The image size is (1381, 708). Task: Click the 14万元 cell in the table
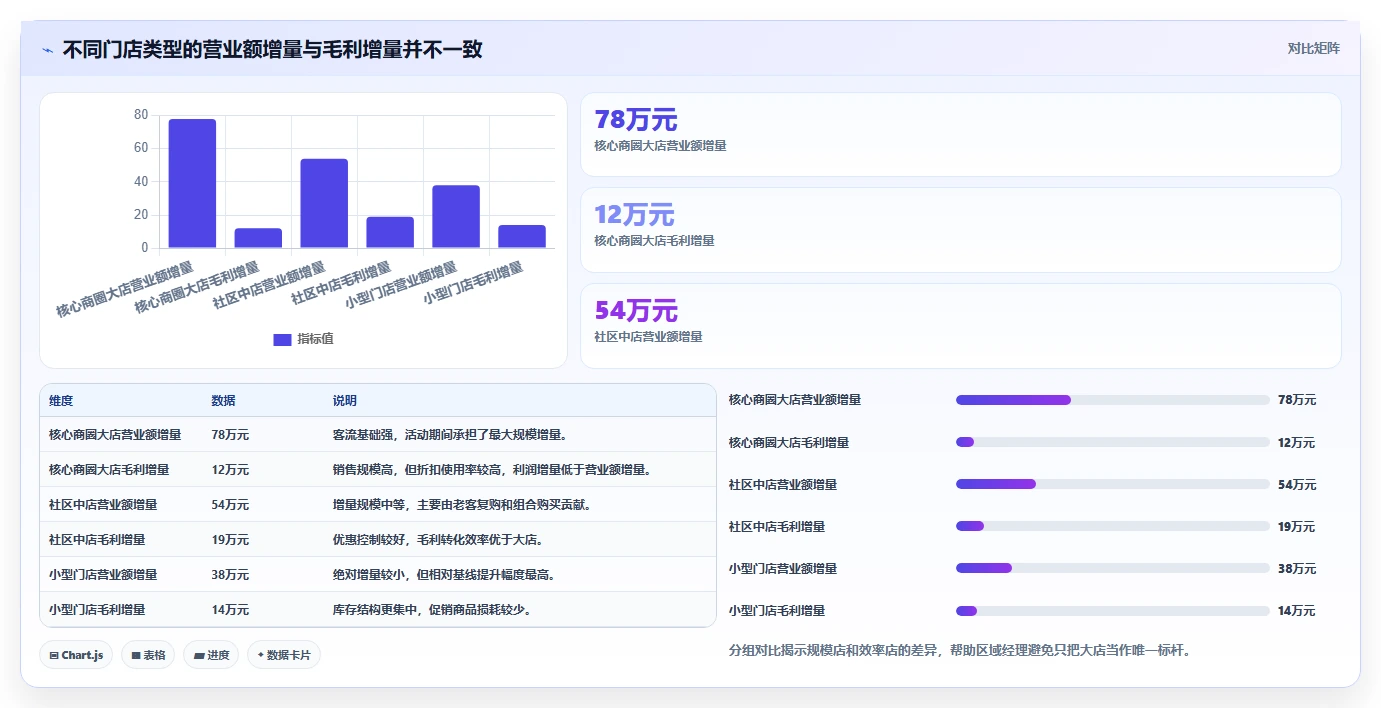coord(230,610)
